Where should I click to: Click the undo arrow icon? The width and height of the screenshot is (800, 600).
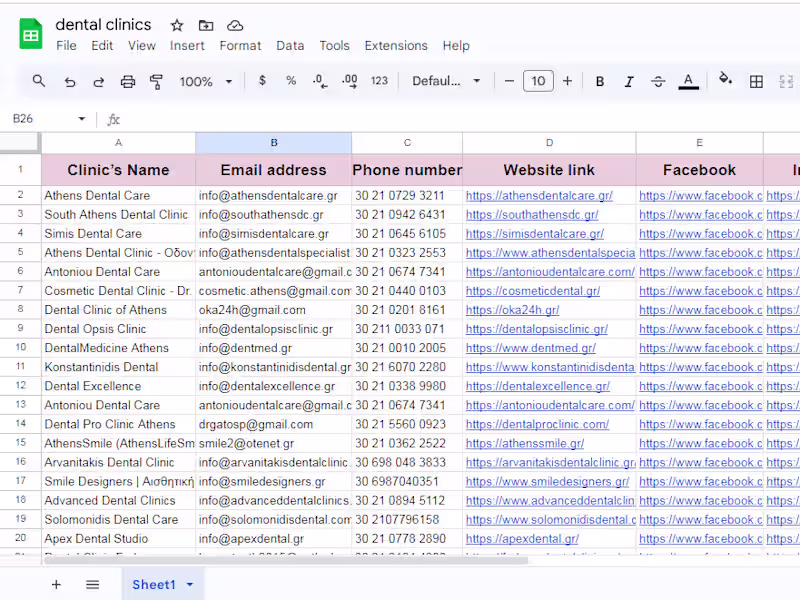[x=69, y=81]
